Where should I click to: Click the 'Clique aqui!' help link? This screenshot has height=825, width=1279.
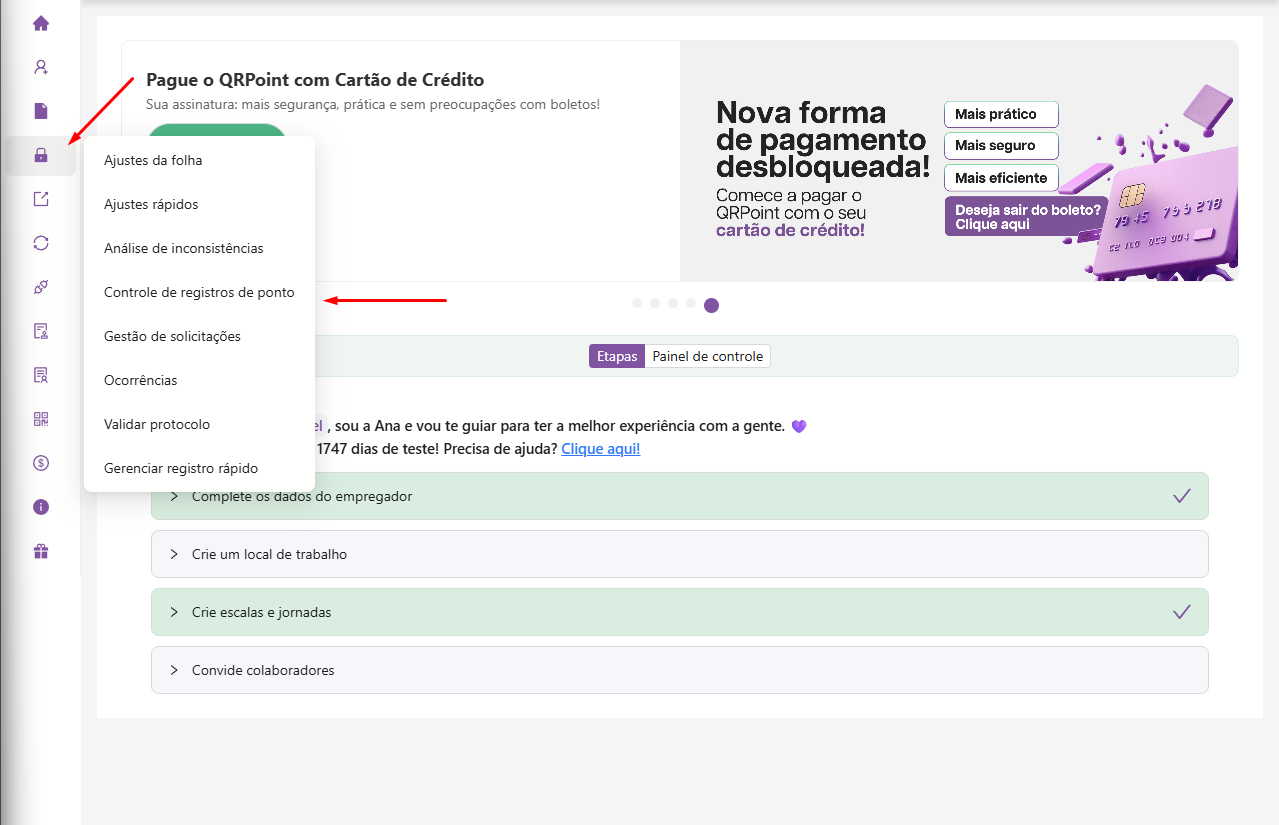(x=600, y=449)
